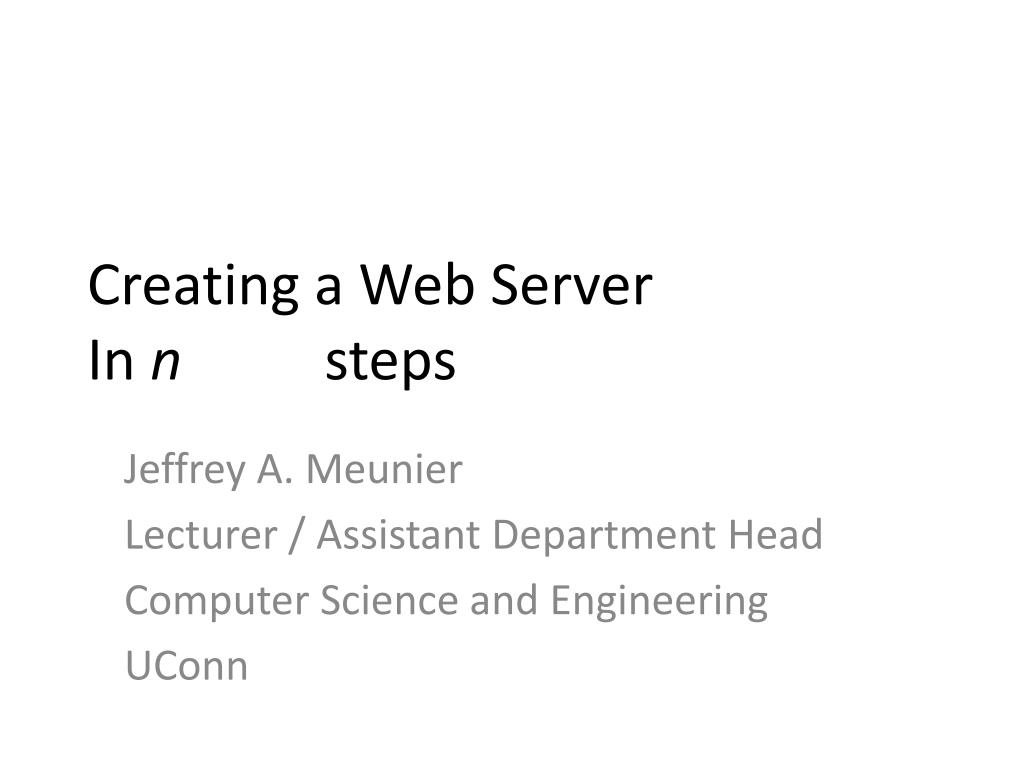Click the word "Assistant" in the subtitle
The image size is (1024, 768).
[398, 535]
